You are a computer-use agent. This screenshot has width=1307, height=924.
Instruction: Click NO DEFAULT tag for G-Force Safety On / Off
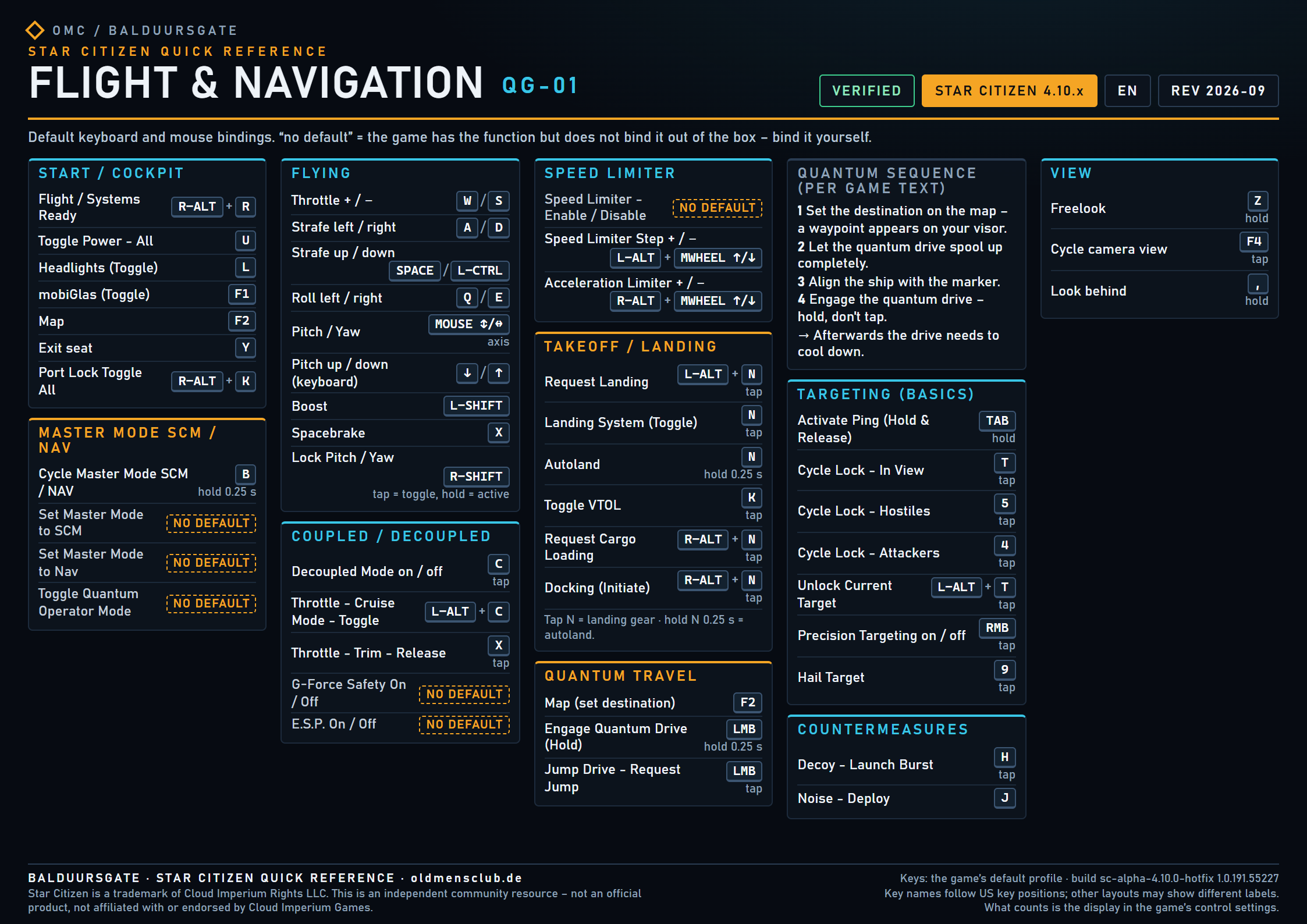click(464, 694)
